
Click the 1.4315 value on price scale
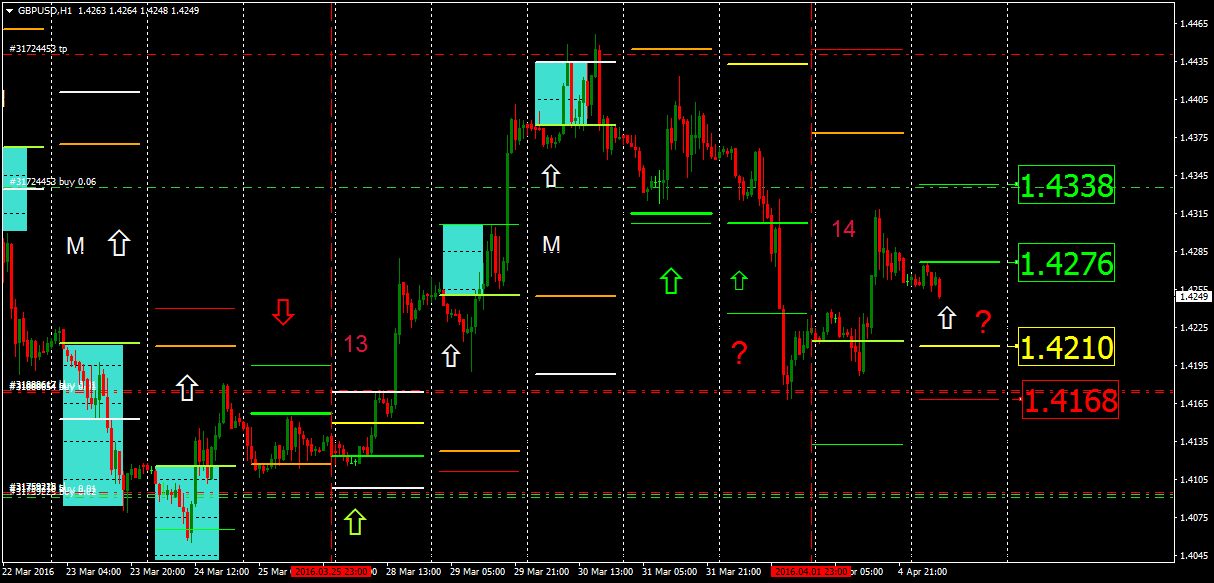point(1193,214)
